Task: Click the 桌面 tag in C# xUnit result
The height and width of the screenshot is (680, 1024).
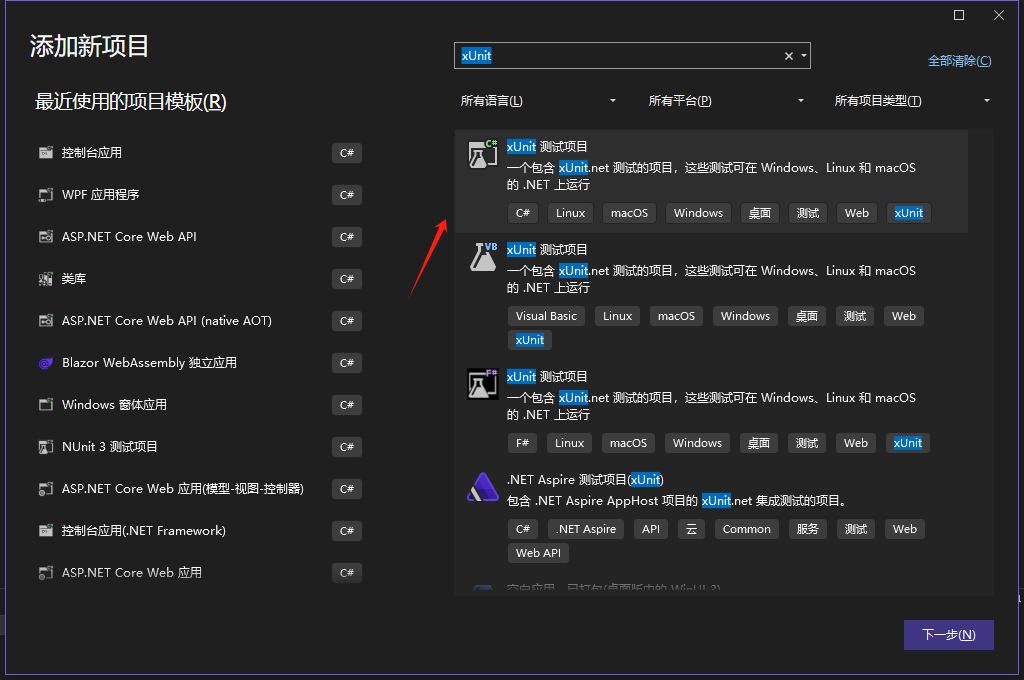Action: point(760,213)
